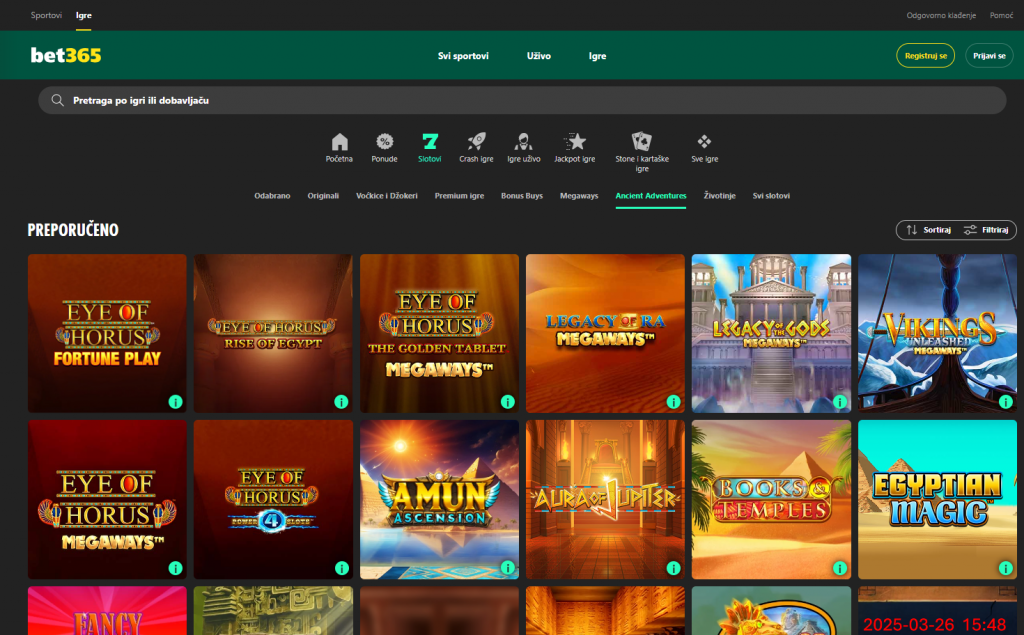Select the Slotovi seven icon
The height and width of the screenshot is (635, 1024).
click(430, 141)
